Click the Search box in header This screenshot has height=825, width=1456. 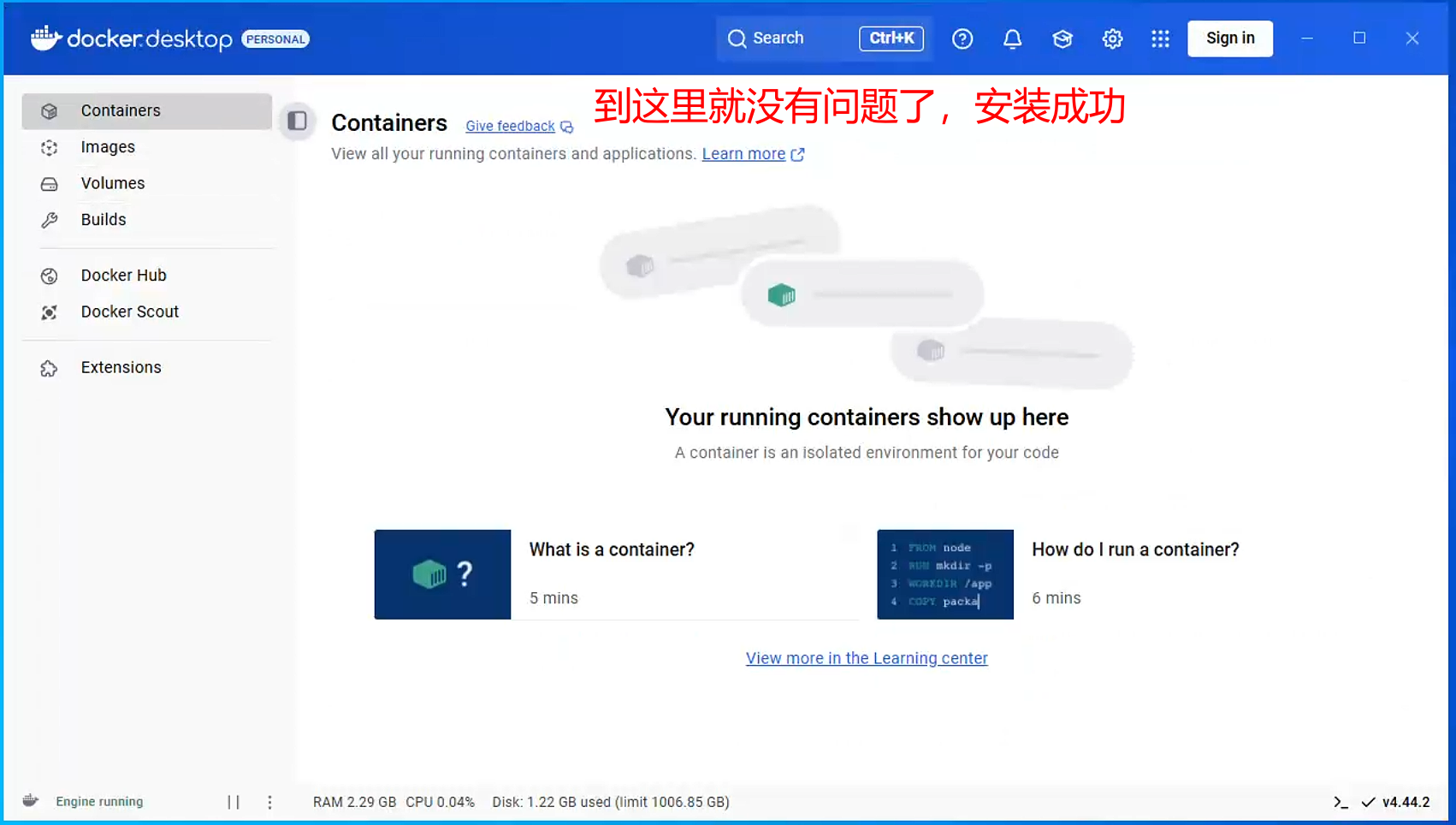824,39
